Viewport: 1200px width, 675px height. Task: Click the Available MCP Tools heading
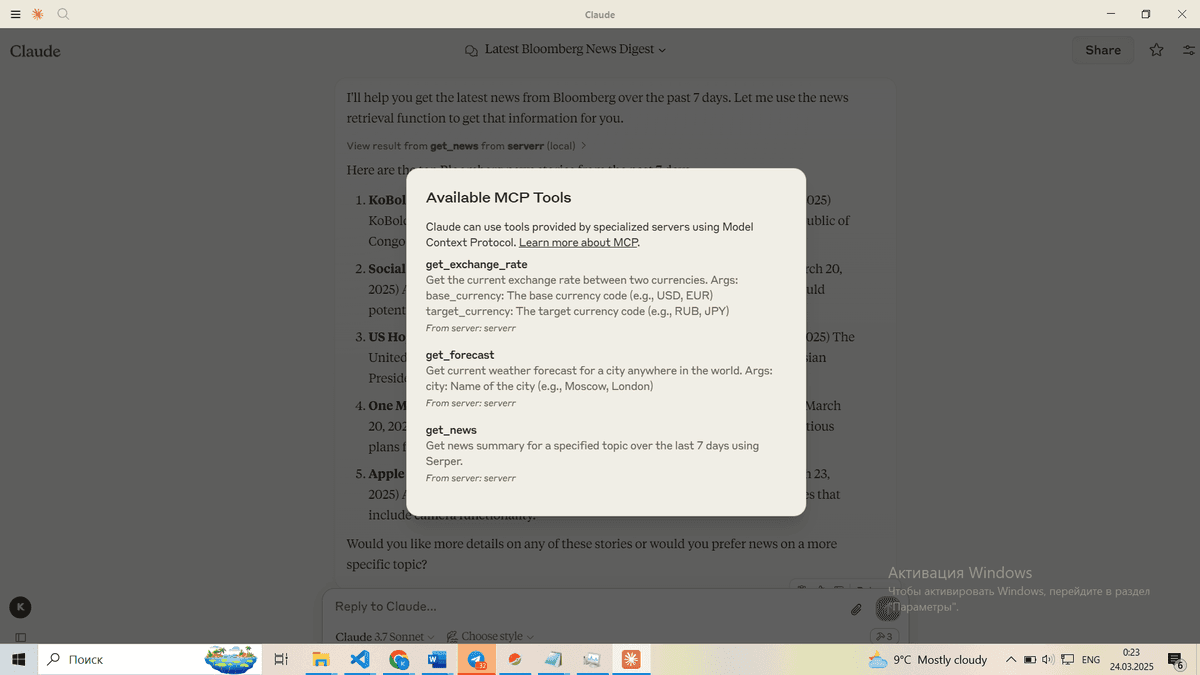coord(499,198)
